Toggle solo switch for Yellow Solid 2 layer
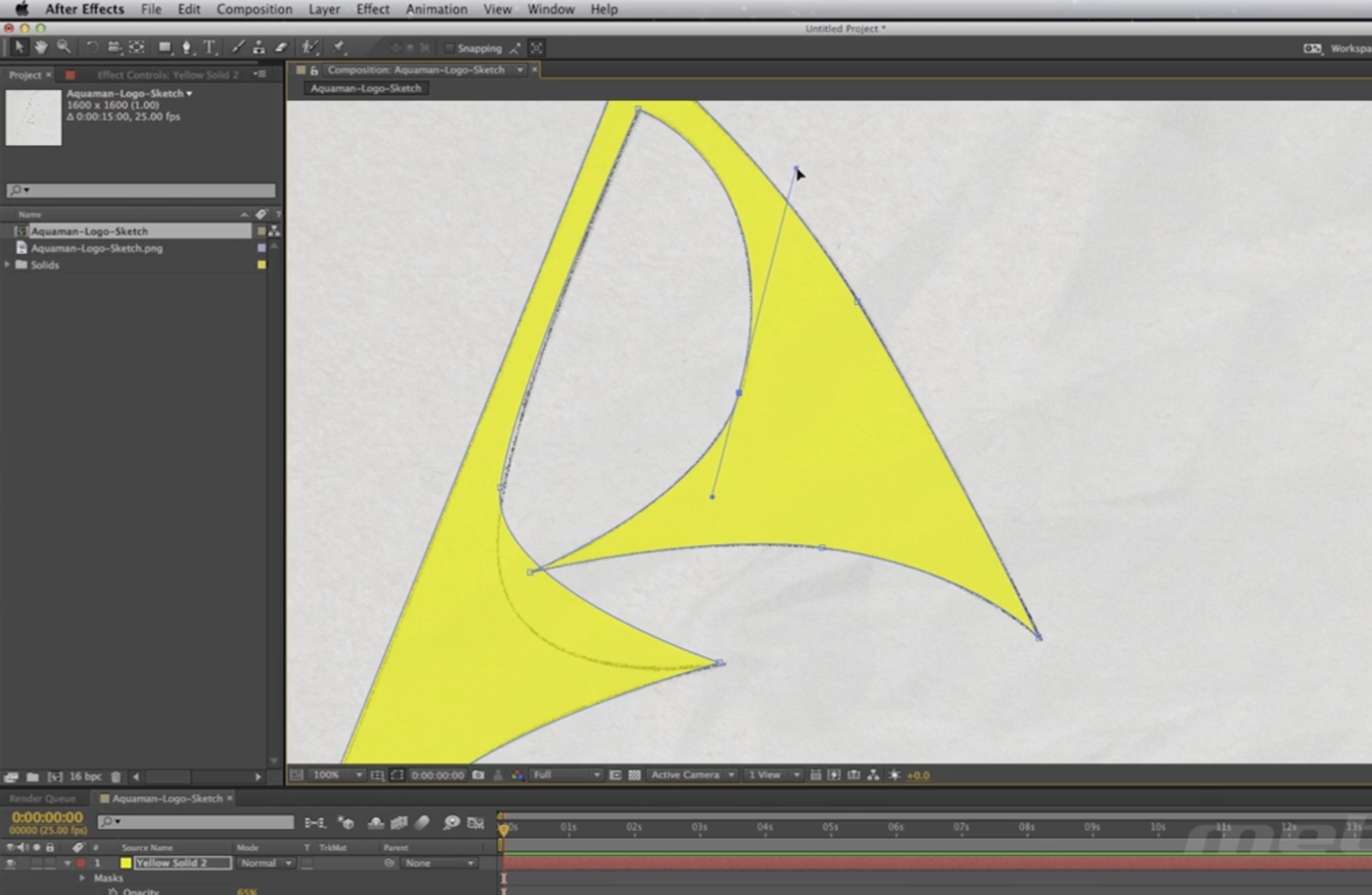 tap(36, 863)
